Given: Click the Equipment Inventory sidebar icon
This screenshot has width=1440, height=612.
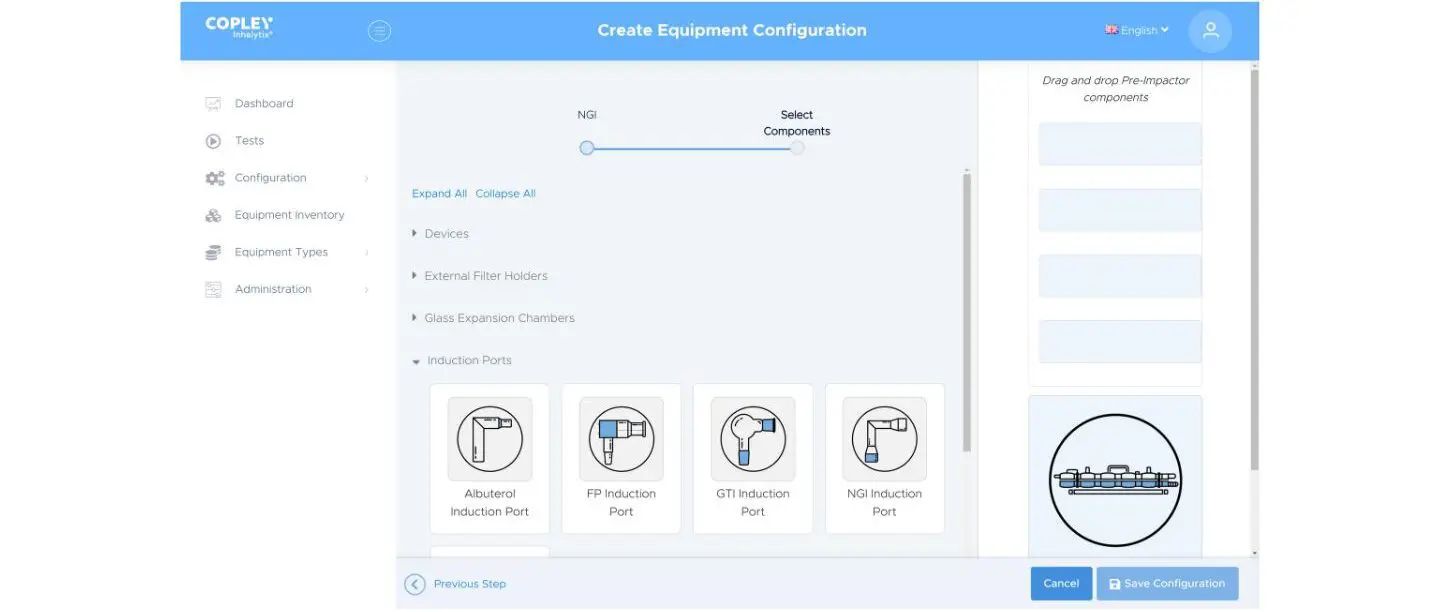Looking at the screenshot, I should (213, 214).
